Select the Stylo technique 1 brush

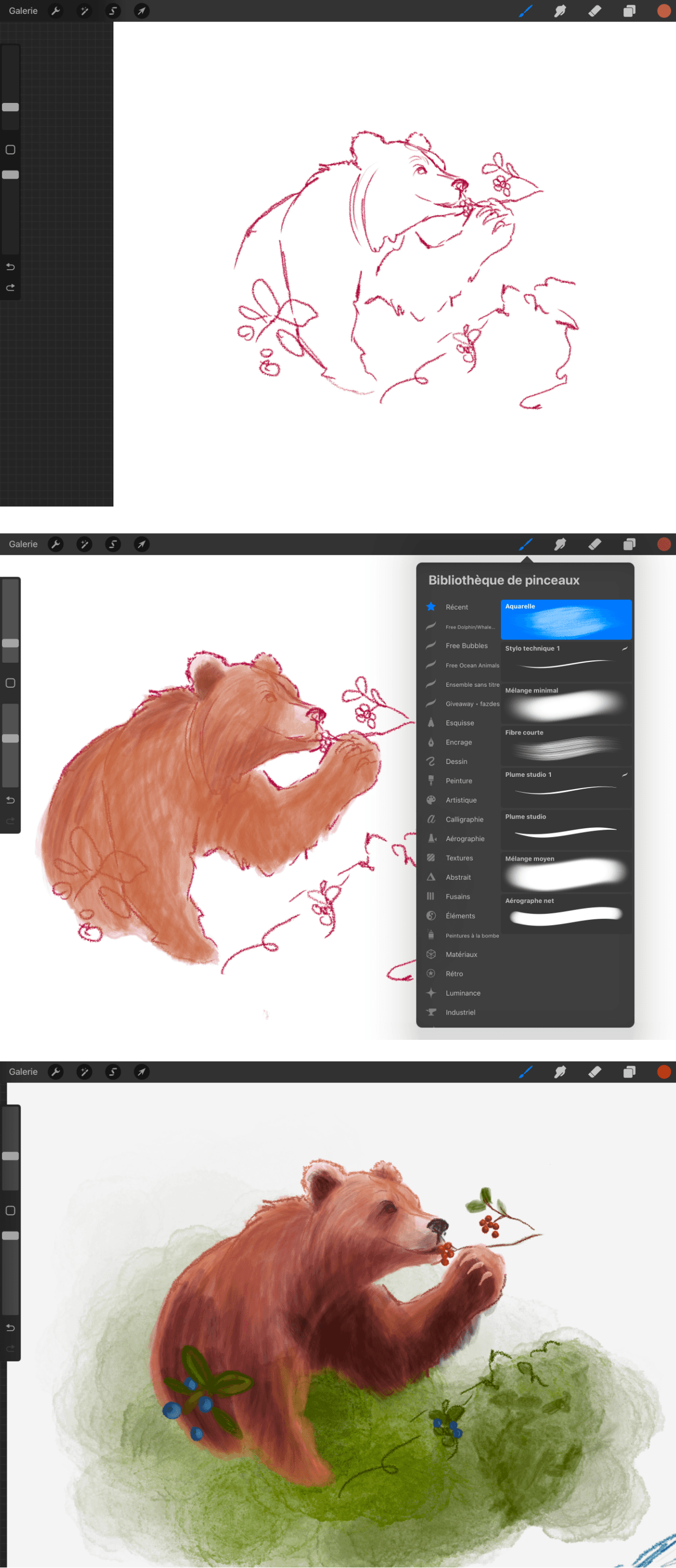coord(566,661)
